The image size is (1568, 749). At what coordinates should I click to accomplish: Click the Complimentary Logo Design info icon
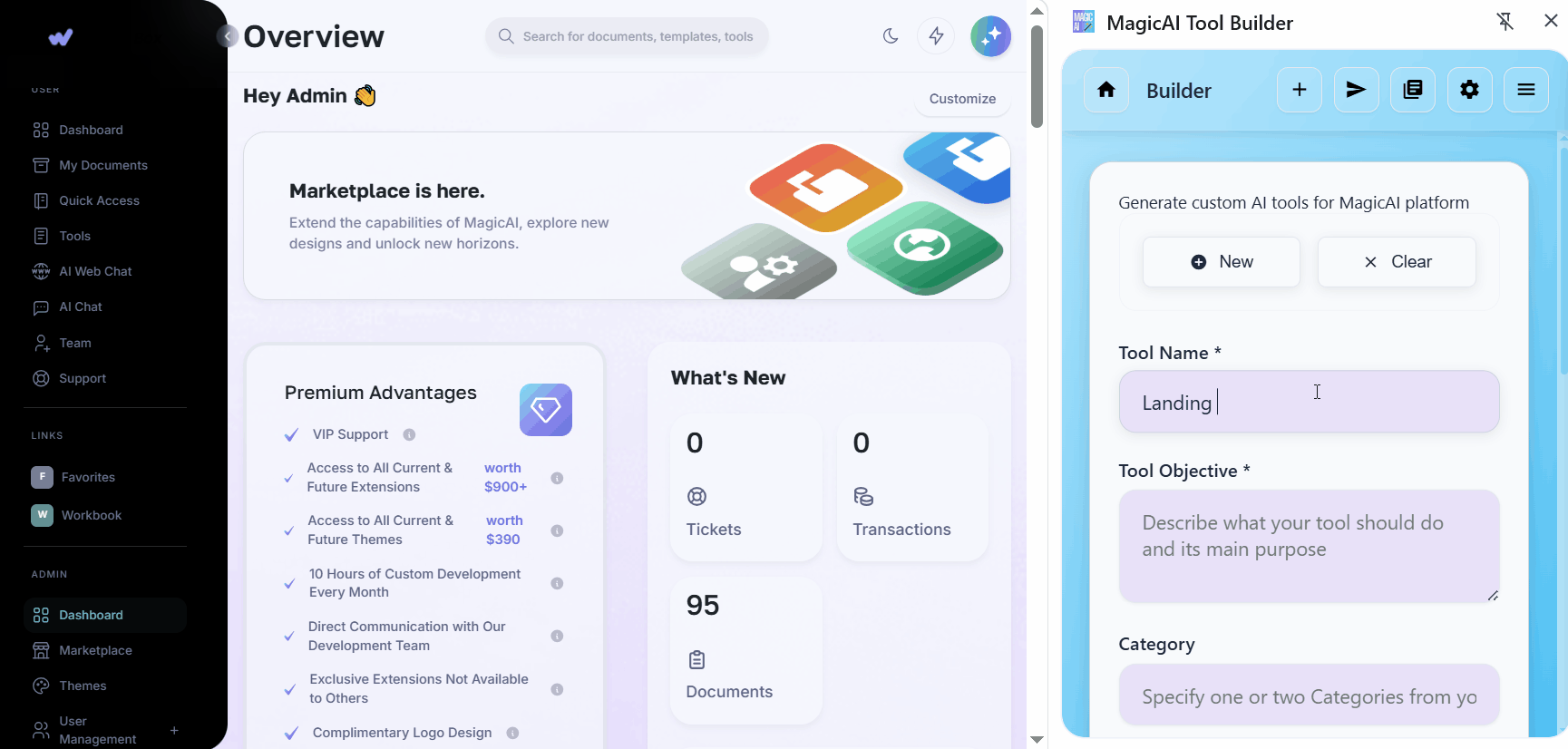tap(512, 733)
